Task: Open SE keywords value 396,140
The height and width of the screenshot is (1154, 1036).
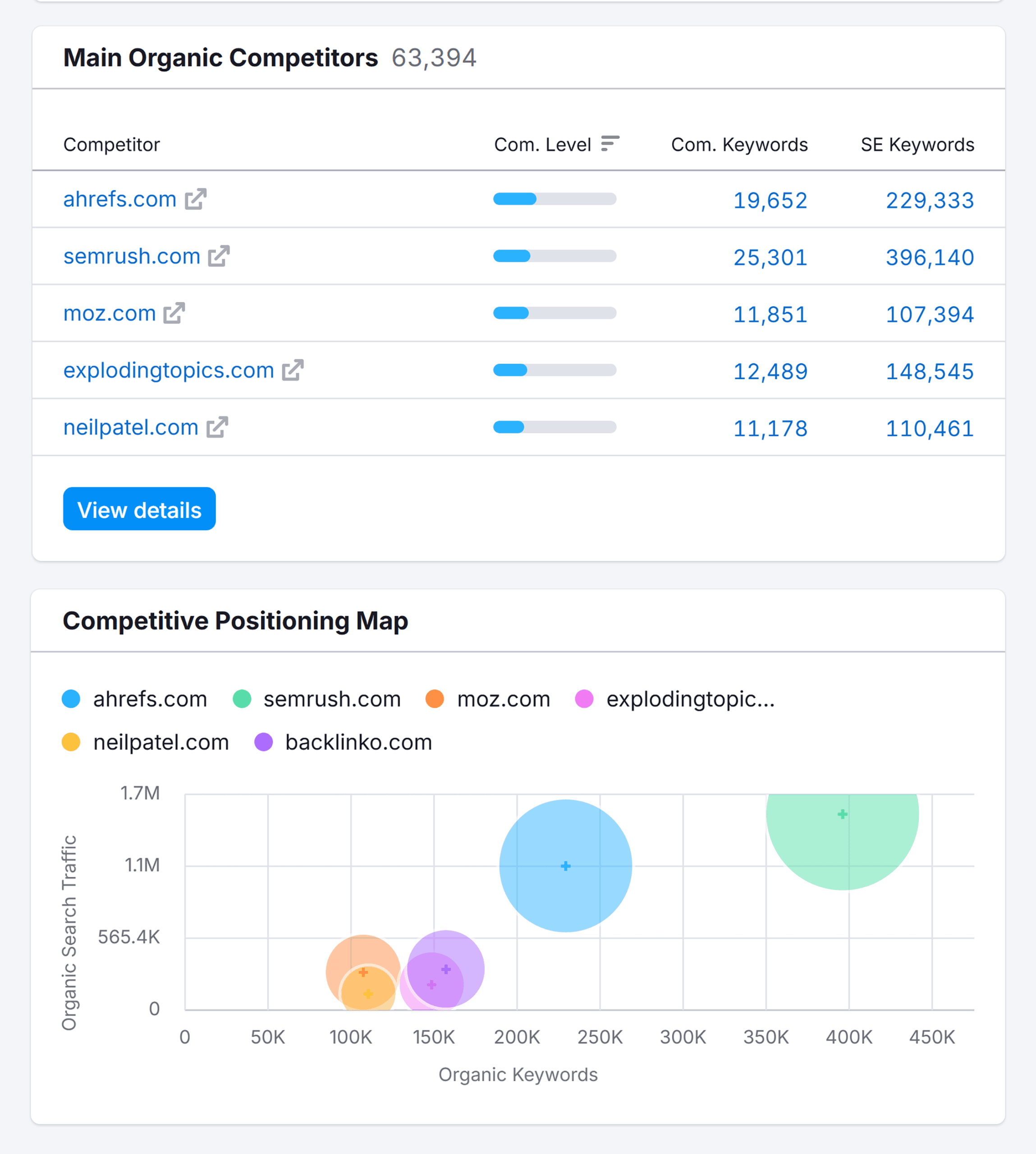Action: pos(930,257)
